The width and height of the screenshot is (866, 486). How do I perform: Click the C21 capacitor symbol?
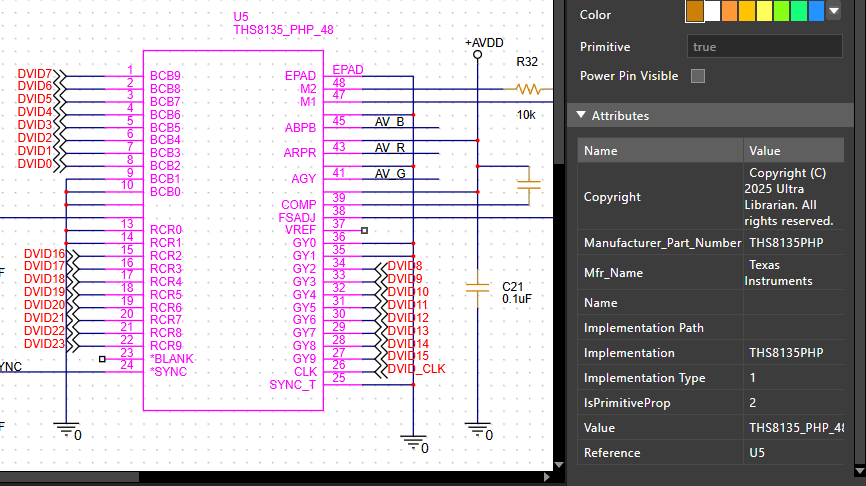coord(478,288)
